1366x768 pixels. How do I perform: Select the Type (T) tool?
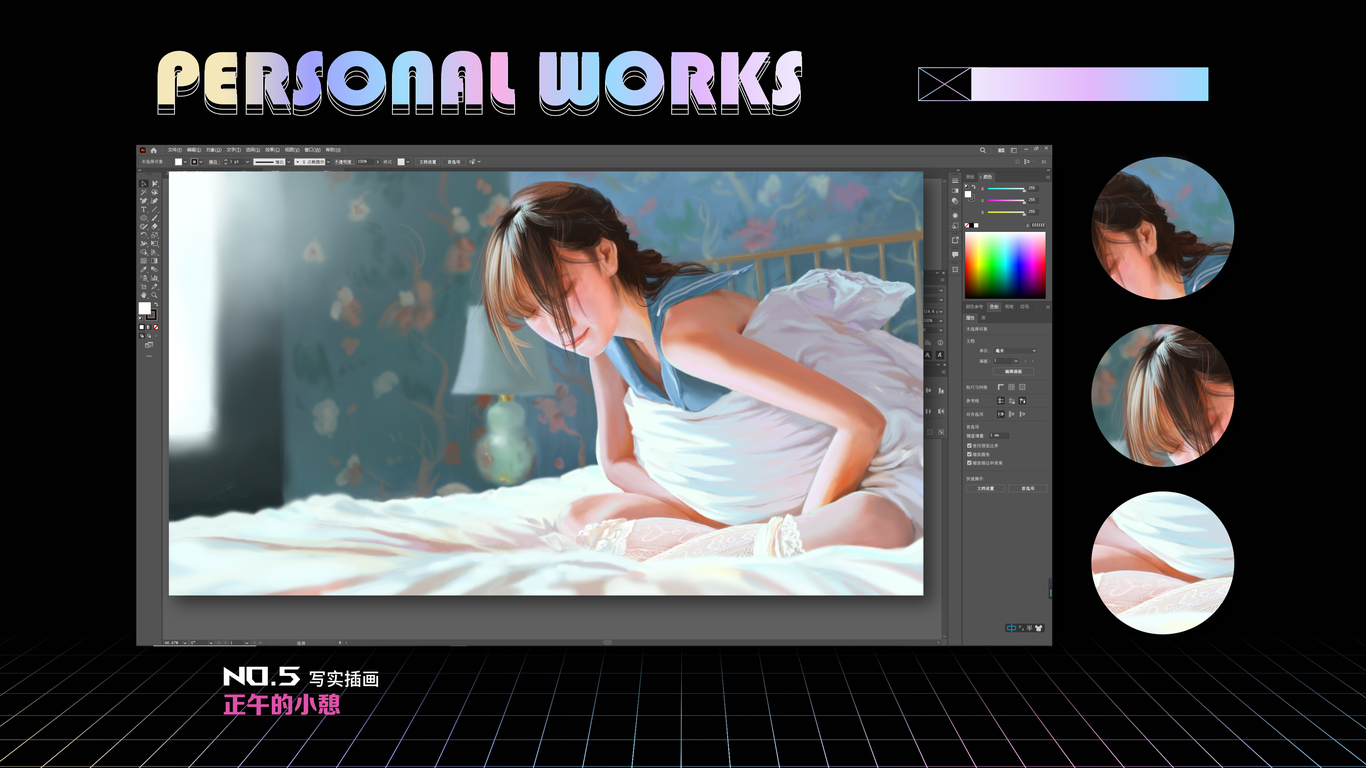(x=144, y=210)
